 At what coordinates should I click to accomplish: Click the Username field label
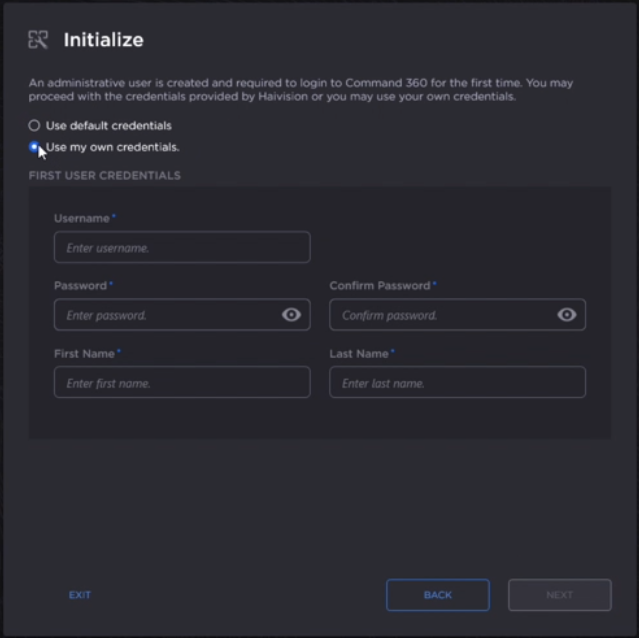(82, 218)
